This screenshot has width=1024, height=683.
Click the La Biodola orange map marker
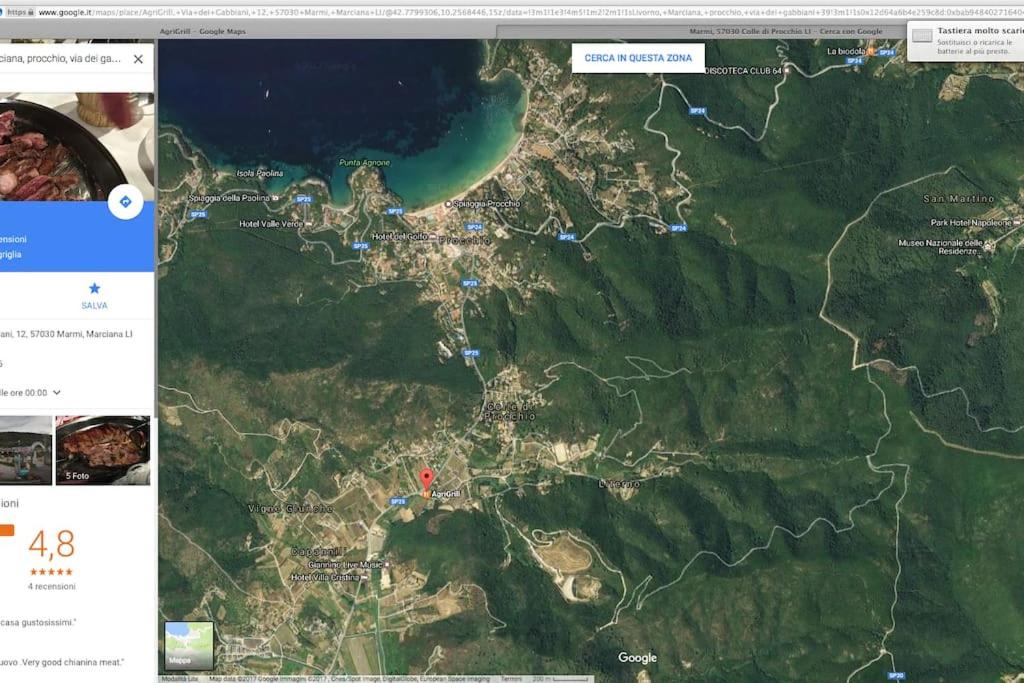[870, 51]
